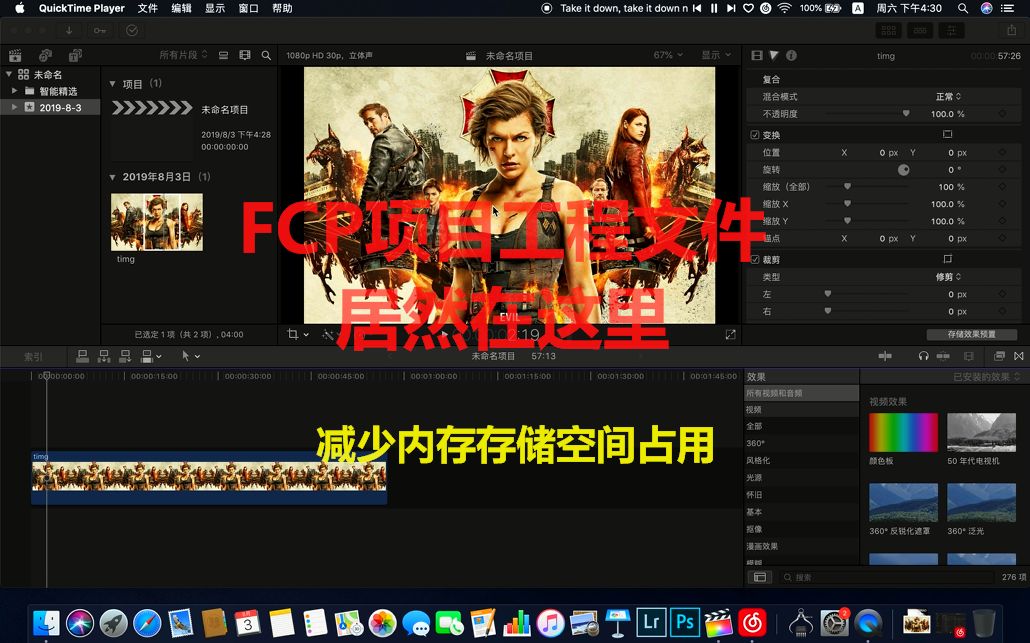
Task: Open the media import dialog
Action: pyautogui.click(x=69, y=31)
